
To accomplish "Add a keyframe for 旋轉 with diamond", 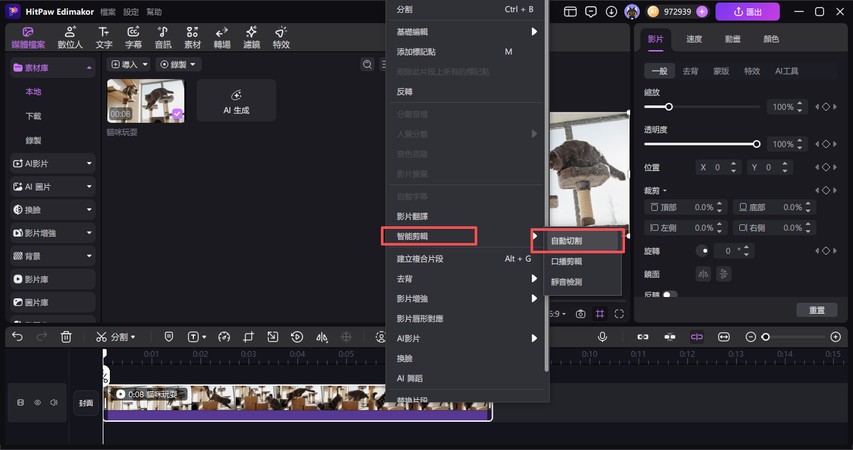I will point(826,251).
